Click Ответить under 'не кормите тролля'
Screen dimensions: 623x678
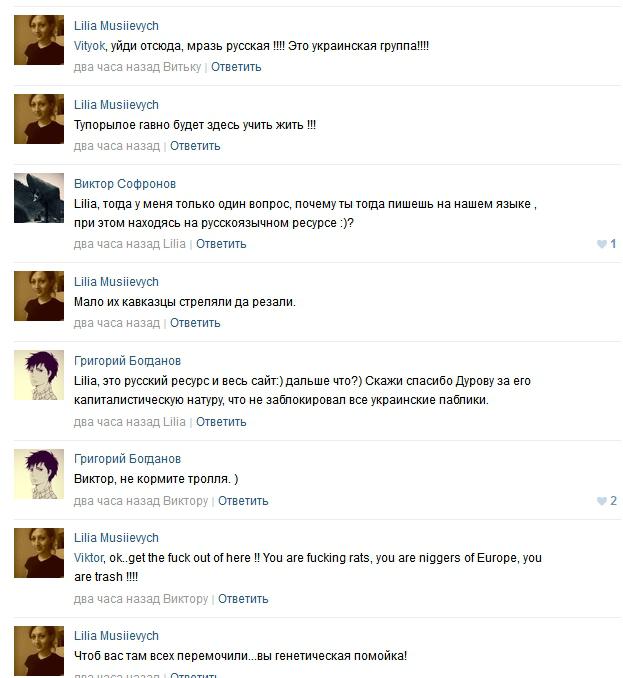[x=243, y=501]
